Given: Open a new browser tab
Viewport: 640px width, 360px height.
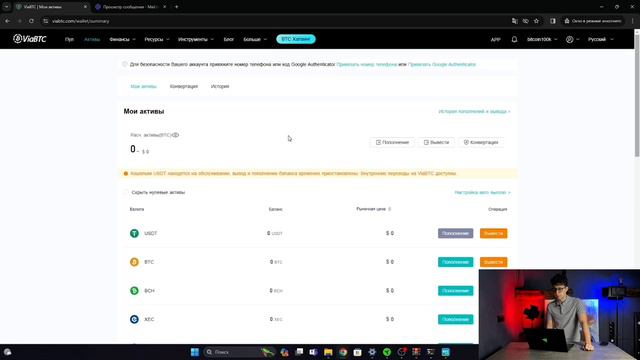Looking at the screenshot, I should [x=176, y=7].
